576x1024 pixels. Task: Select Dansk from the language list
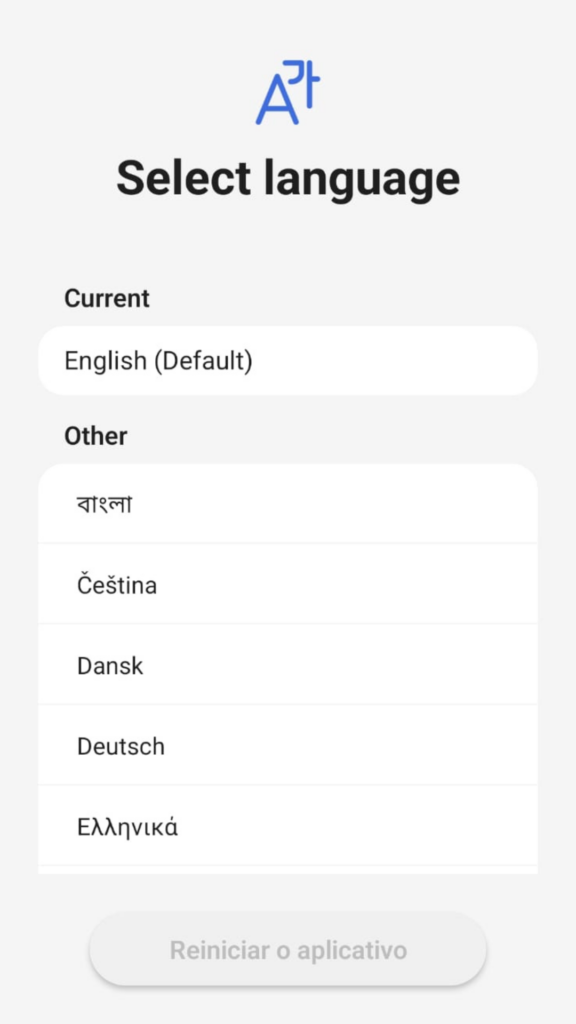click(288, 665)
